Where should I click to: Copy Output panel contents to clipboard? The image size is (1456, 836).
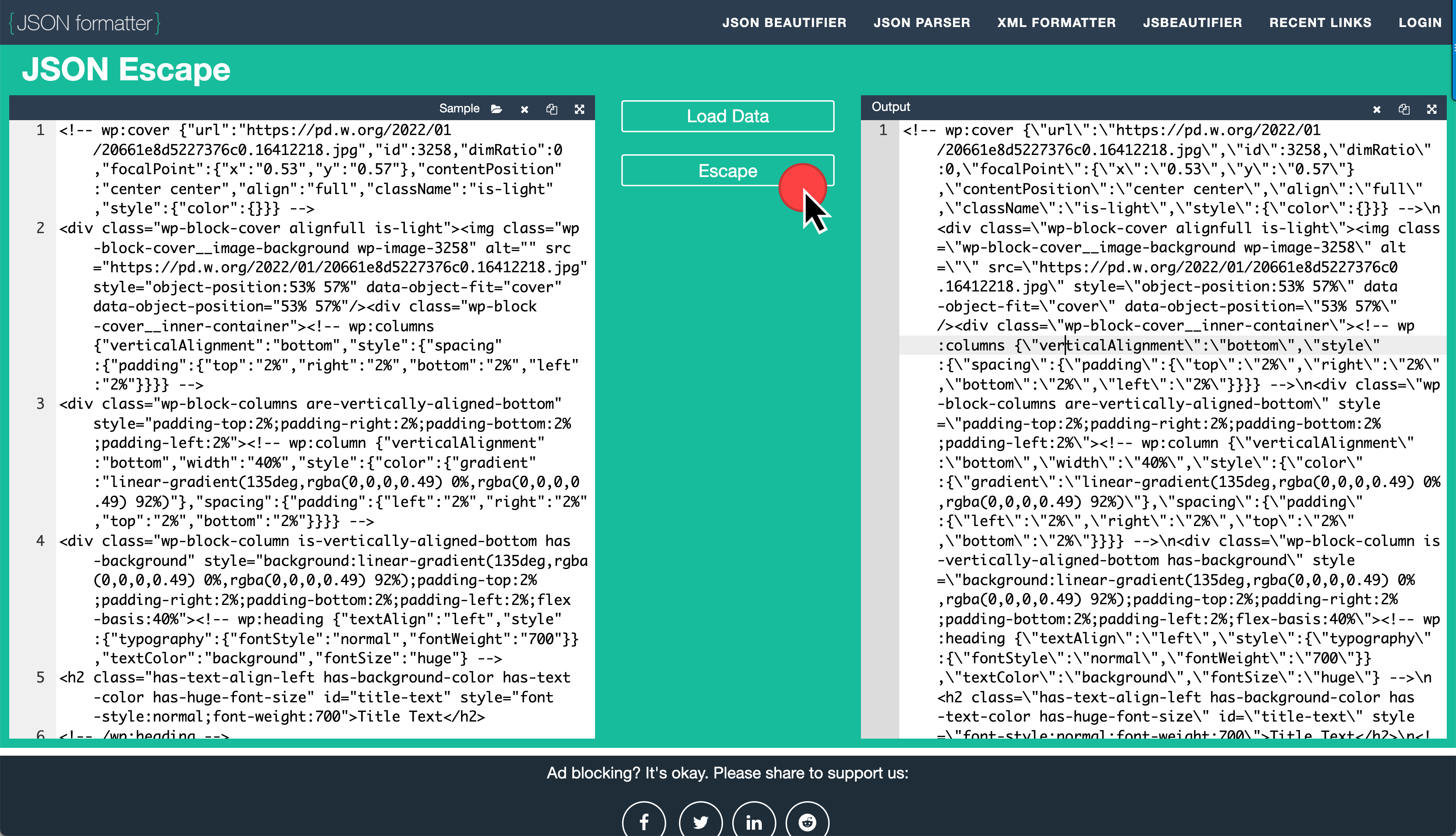[1404, 109]
